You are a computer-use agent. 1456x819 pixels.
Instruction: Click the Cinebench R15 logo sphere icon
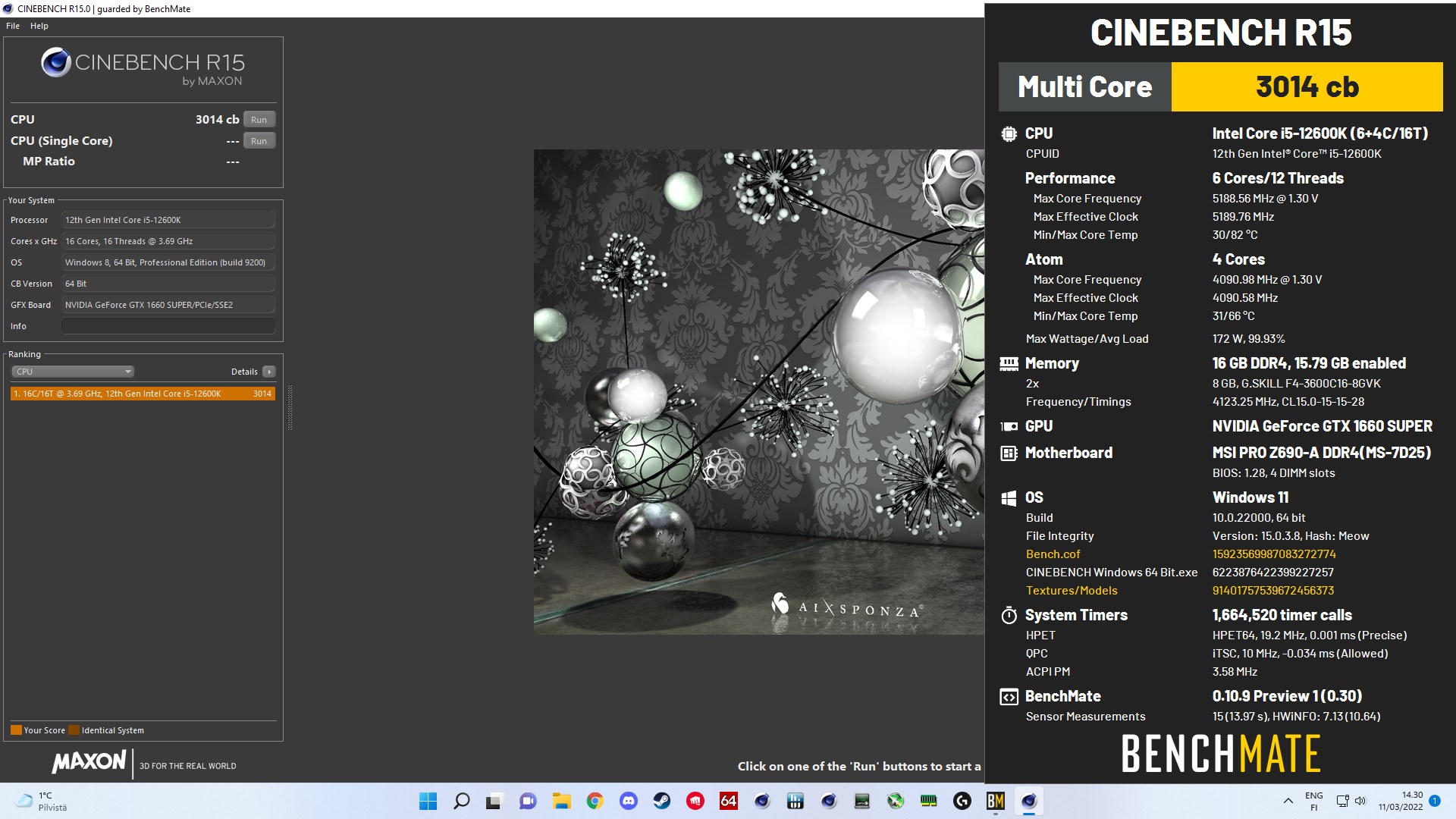[x=56, y=63]
